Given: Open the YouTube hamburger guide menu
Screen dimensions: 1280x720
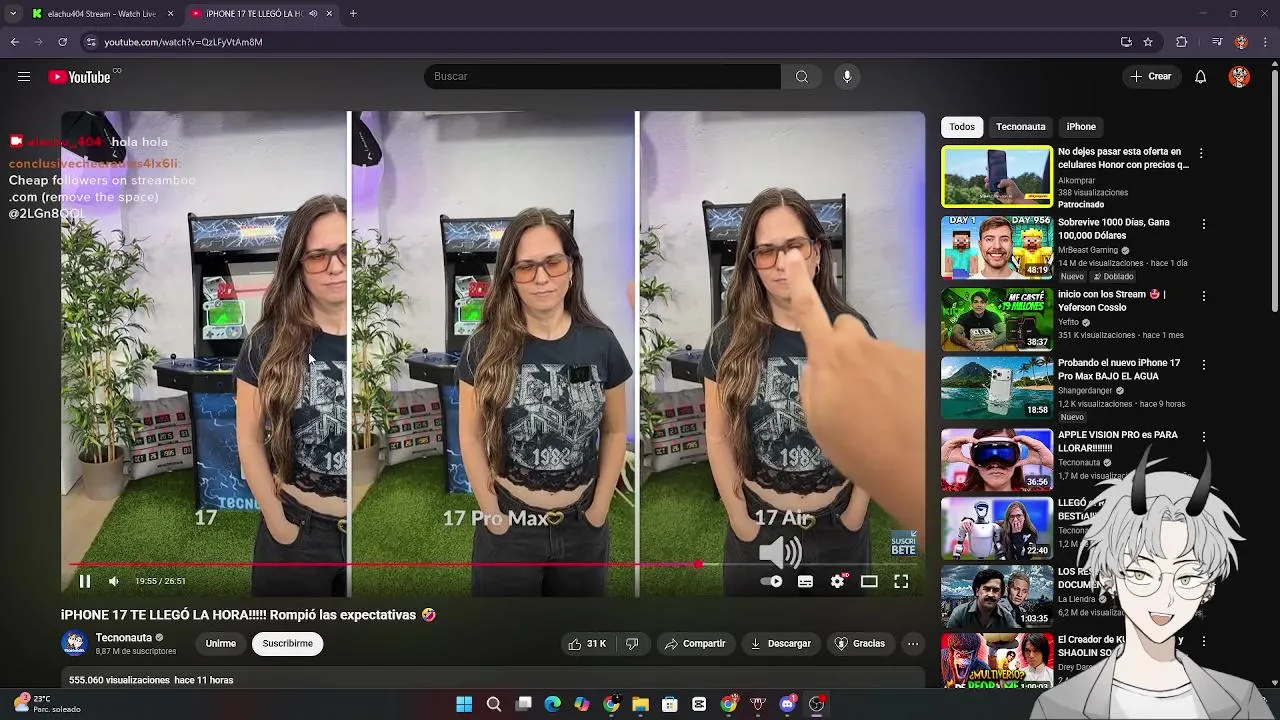Looking at the screenshot, I should 24,77.
